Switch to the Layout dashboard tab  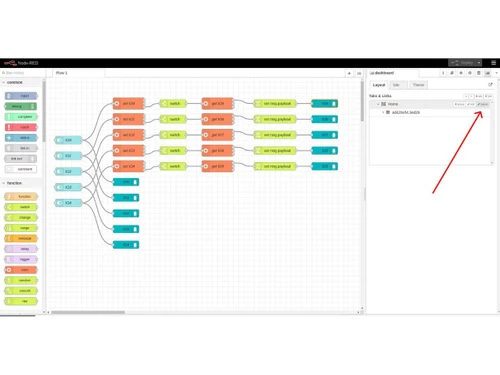pyautogui.click(x=379, y=85)
